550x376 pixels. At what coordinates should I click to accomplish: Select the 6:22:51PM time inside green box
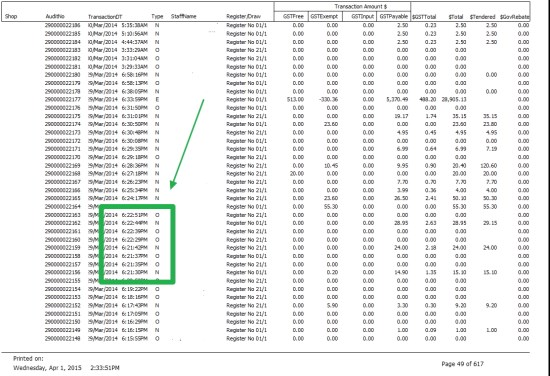pos(135,215)
